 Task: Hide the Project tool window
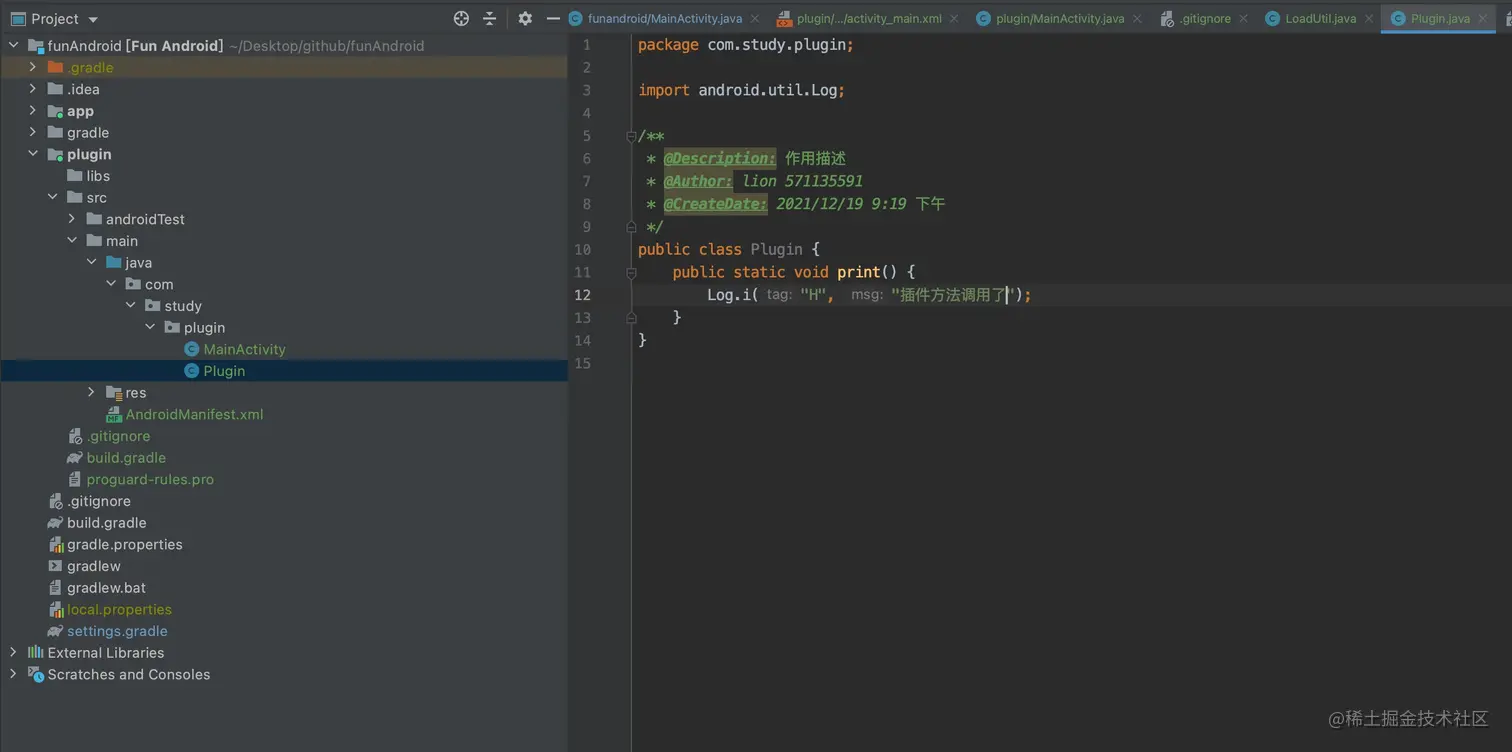click(553, 19)
